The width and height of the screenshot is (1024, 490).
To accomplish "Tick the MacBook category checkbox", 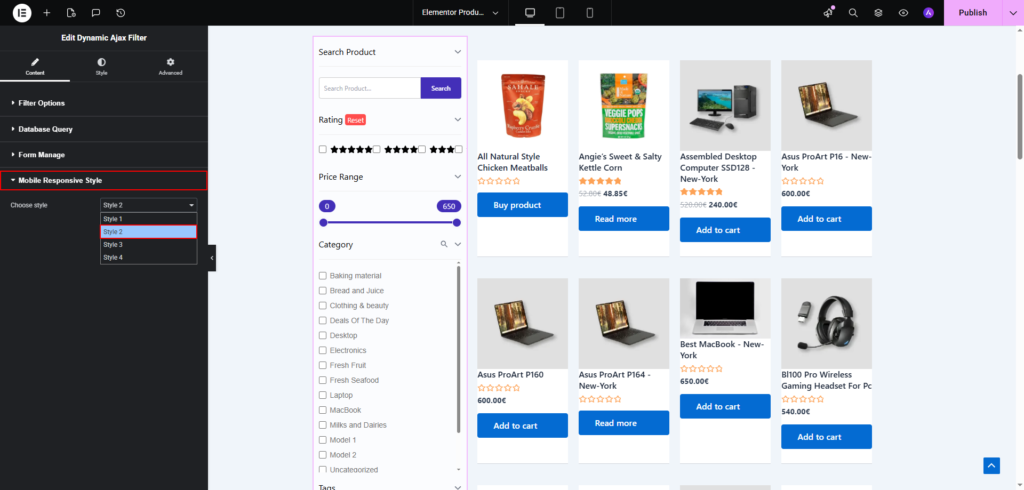I will coord(323,411).
